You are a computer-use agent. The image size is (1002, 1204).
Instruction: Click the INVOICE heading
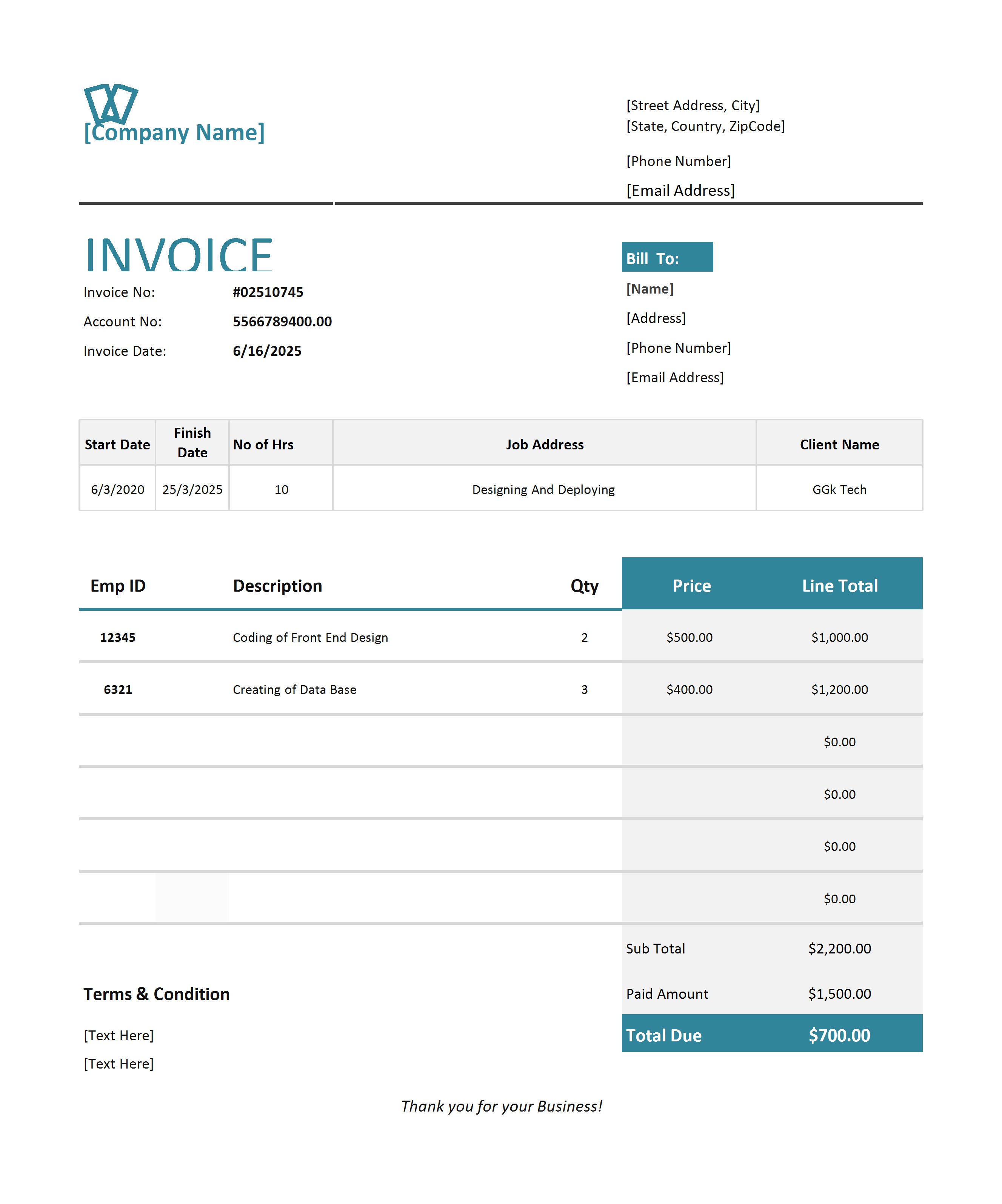(x=179, y=254)
